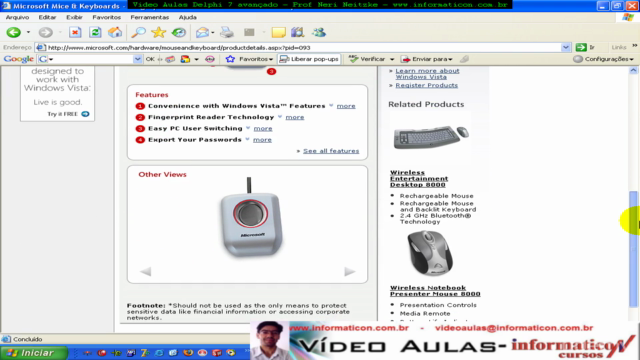Open the Enviar para dropdown
The image size is (640, 360).
point(450,60)
